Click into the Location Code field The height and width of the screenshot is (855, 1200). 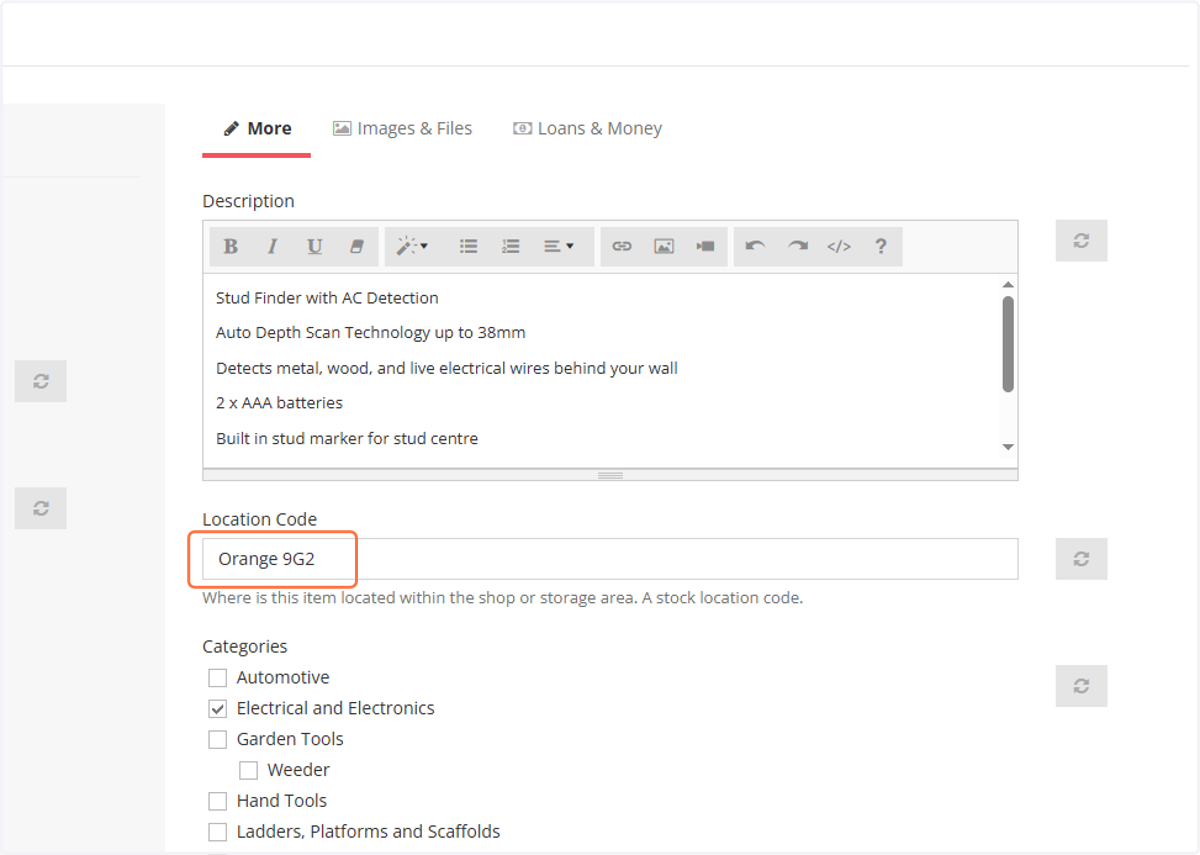click(610, 559)
